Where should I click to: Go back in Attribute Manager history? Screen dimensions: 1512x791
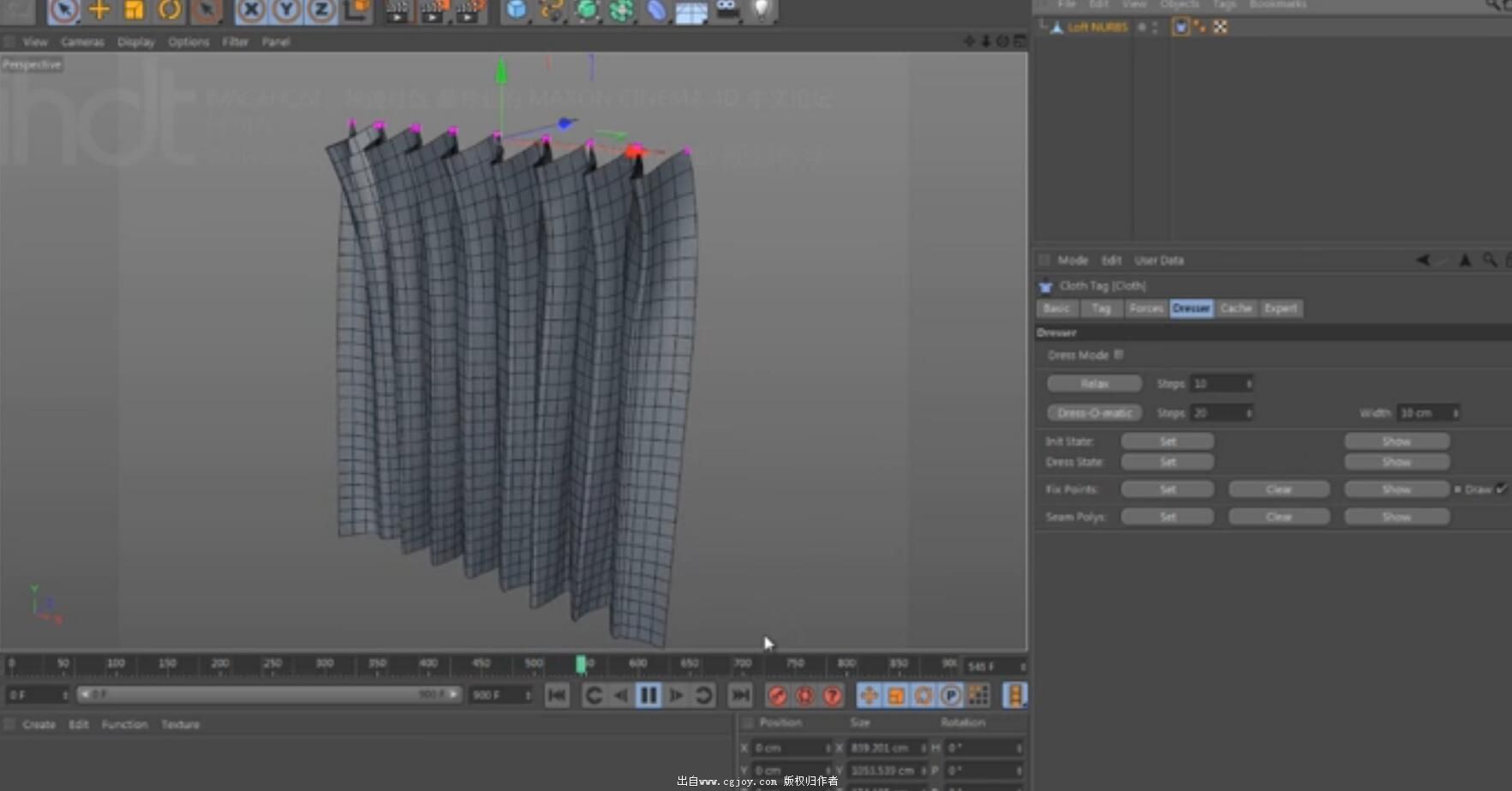pyautogui.click(x=1423, y=260)
